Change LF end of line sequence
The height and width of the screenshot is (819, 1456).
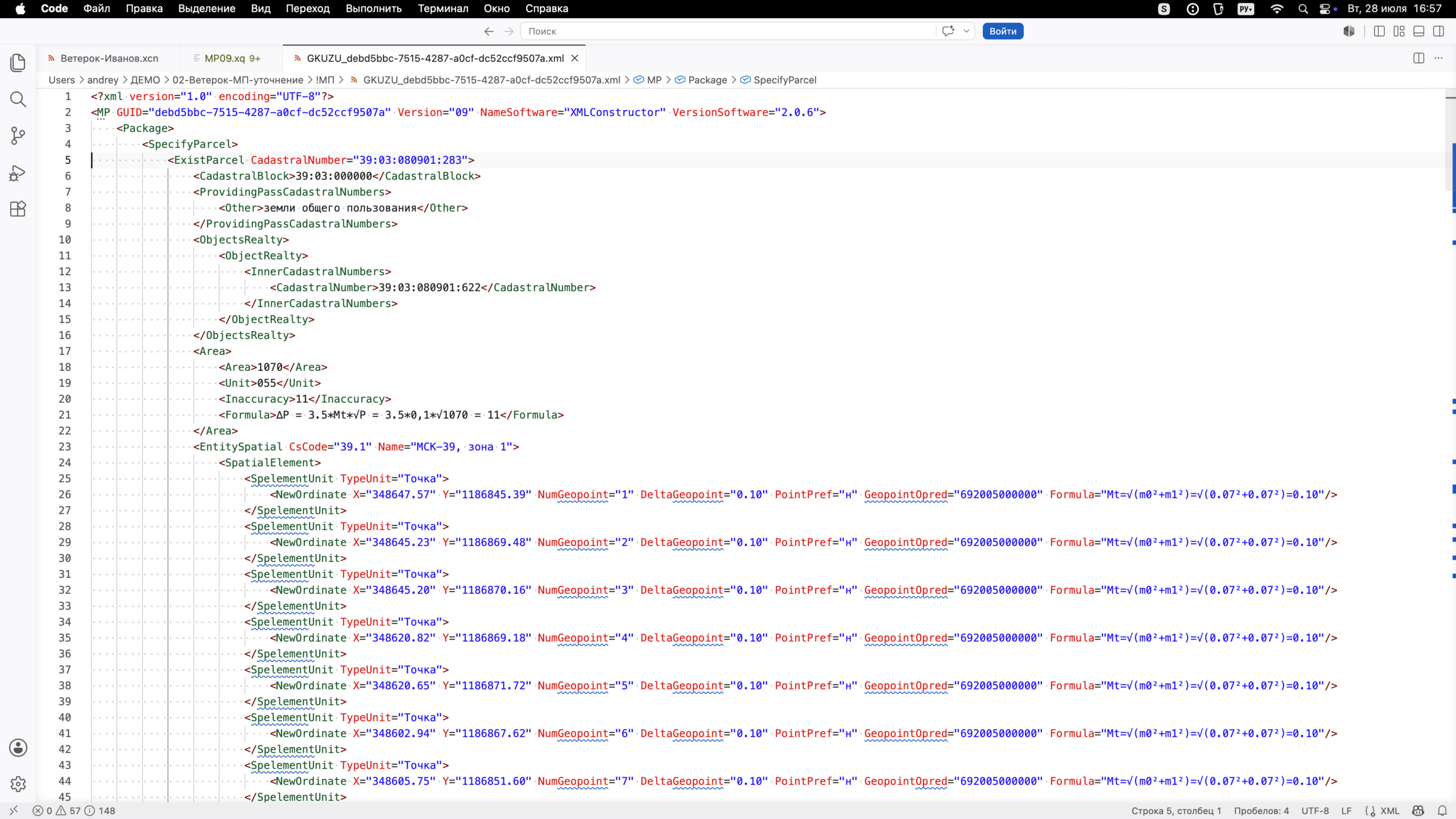pyautogui.click(x=1346, y=810)
